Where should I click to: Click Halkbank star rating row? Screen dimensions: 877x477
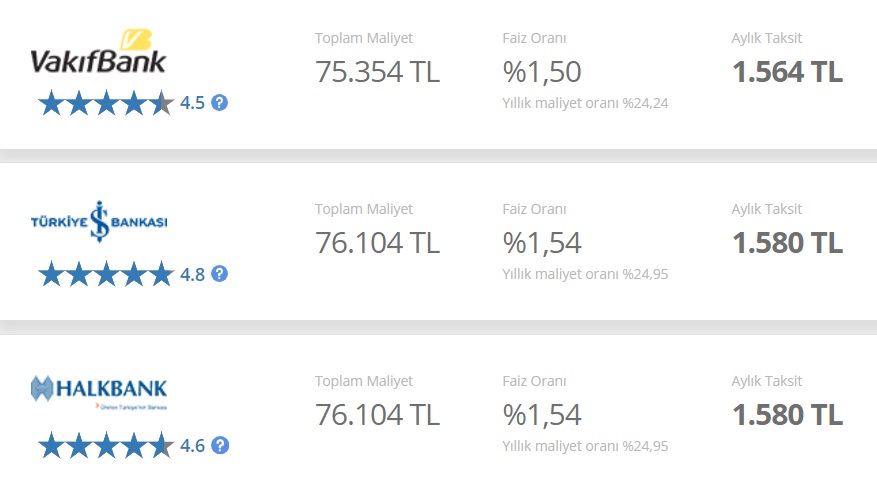coord(106,445)
